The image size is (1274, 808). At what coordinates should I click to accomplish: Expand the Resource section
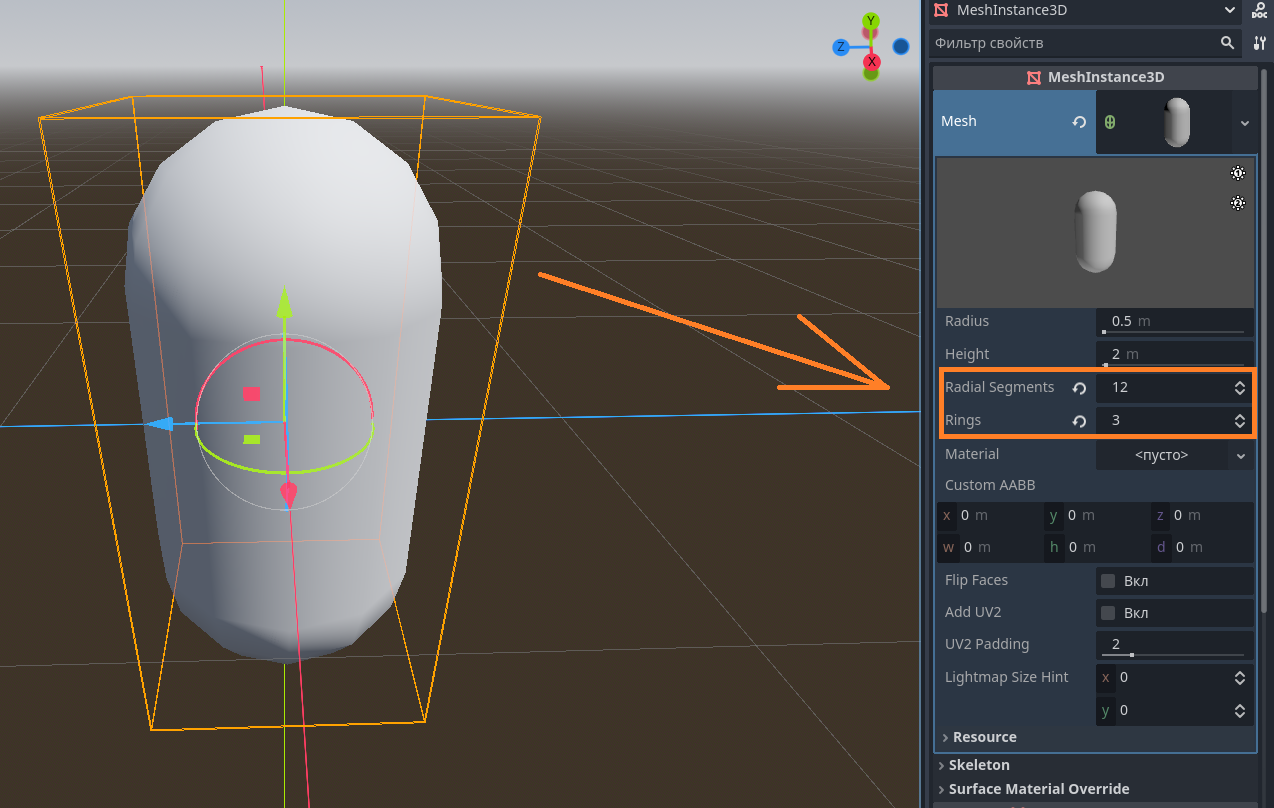coord(984,737)
